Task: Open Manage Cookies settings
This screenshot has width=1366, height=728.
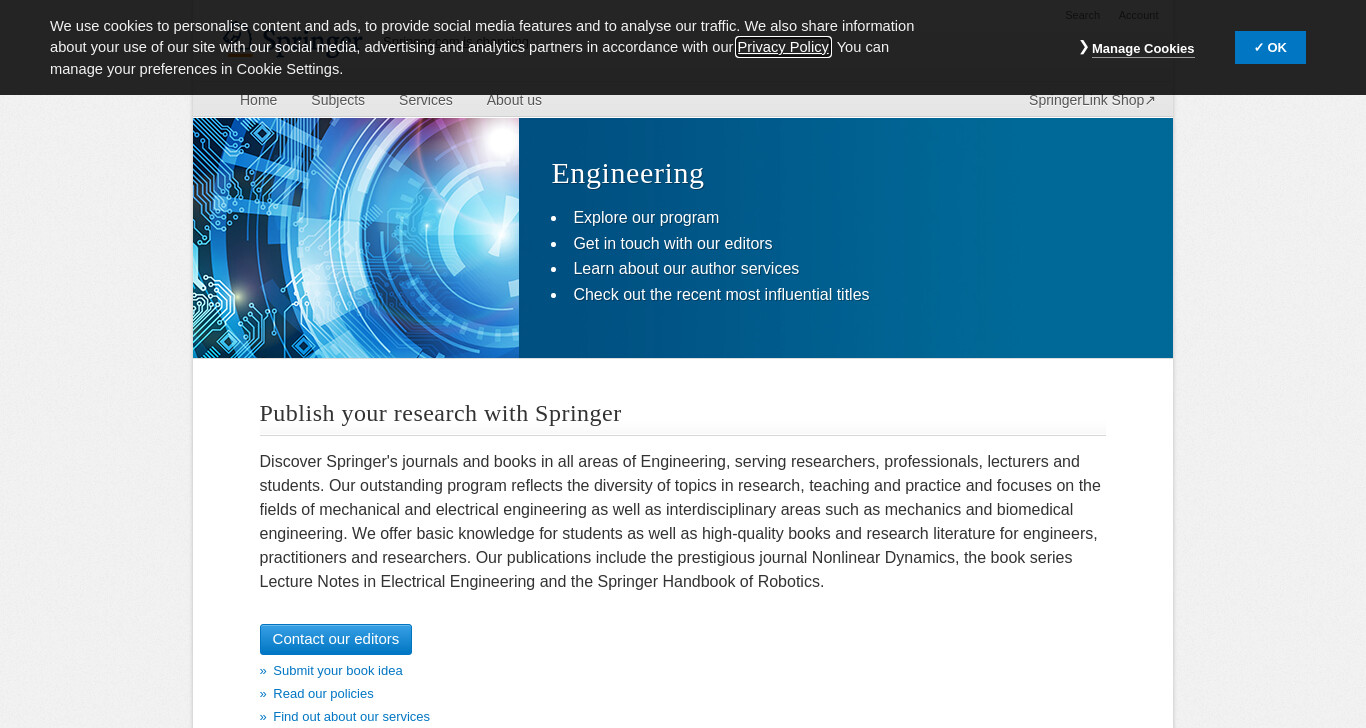Action: [x=1142, y=48]
